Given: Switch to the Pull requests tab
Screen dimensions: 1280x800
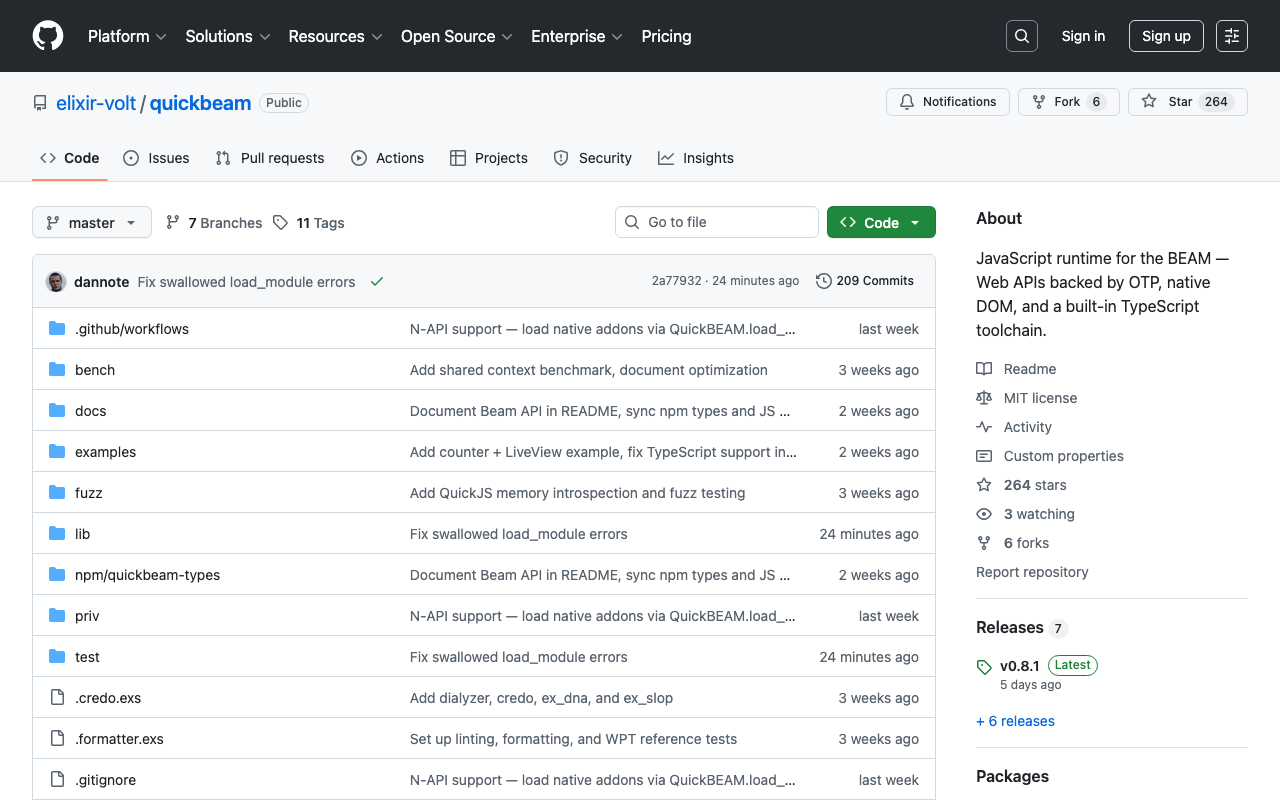Looking at the screenshot, I should [269, 158].
